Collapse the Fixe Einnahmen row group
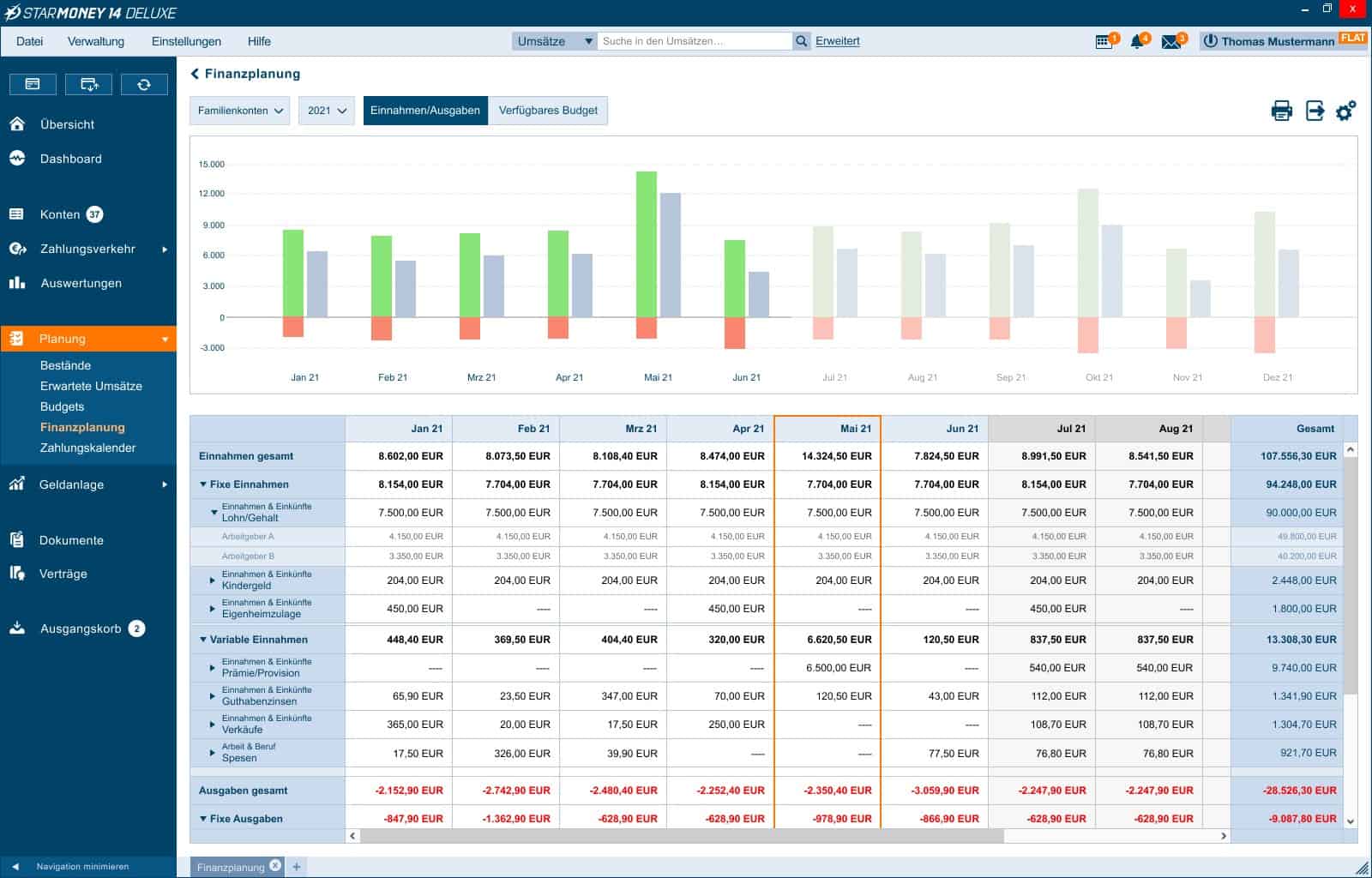The image size is (1372, 878). click(203, 484)
